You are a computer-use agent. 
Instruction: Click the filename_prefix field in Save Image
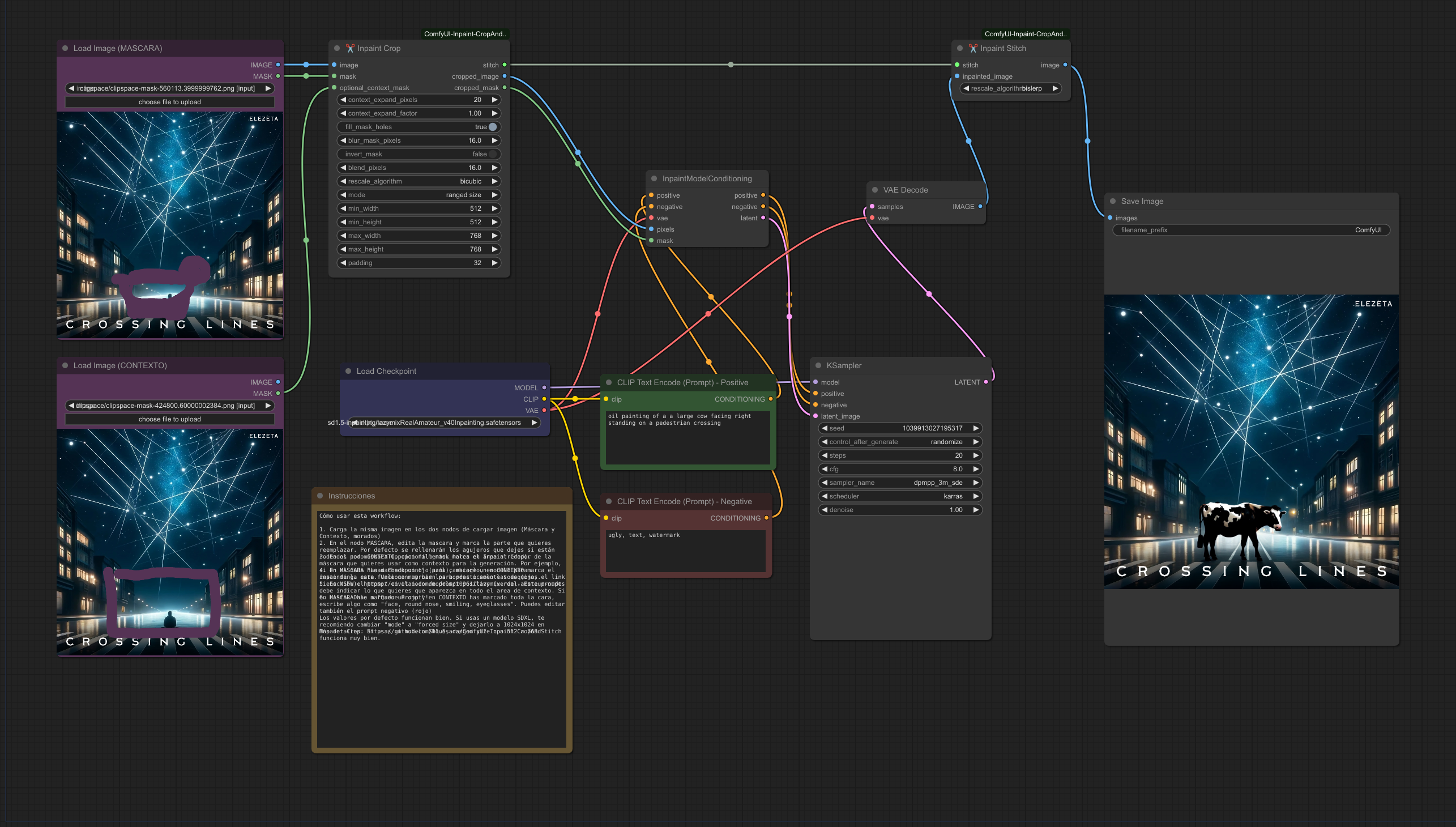(1251, 230)
